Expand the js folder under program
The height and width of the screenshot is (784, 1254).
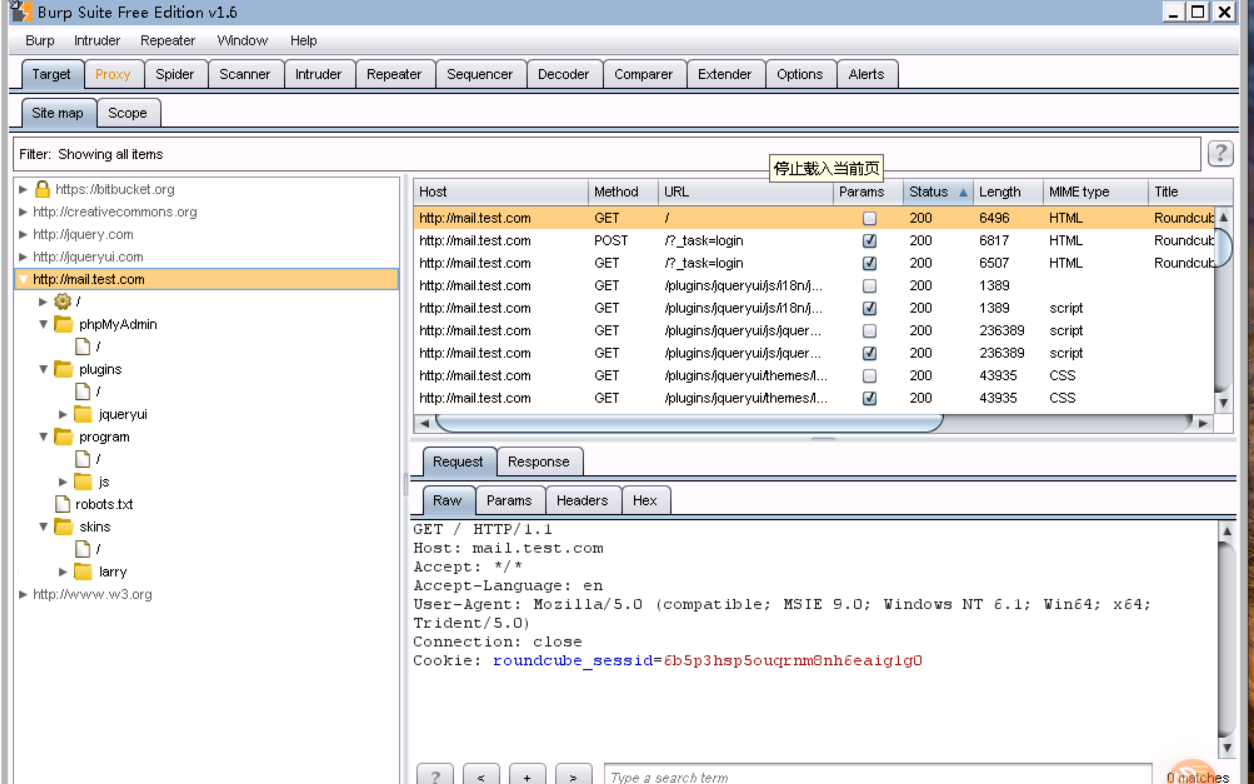(63, 482)
